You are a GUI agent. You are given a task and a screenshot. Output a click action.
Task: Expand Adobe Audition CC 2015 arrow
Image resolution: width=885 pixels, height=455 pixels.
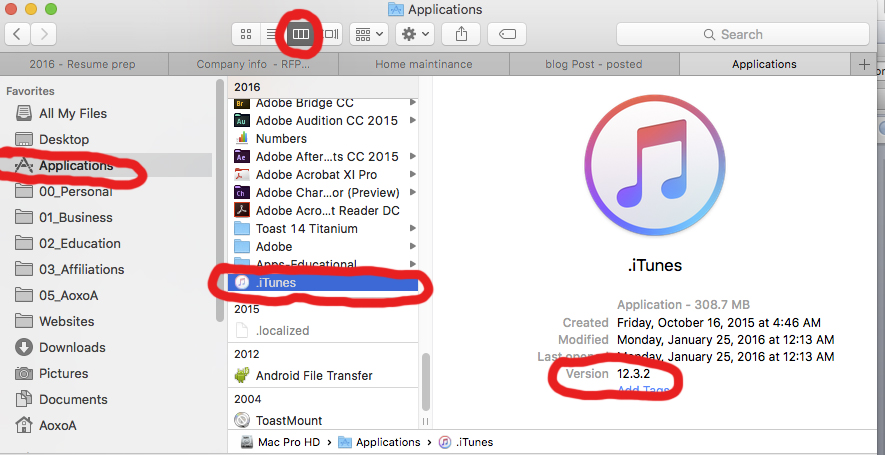pyautogui.click(x=413, y=121)
